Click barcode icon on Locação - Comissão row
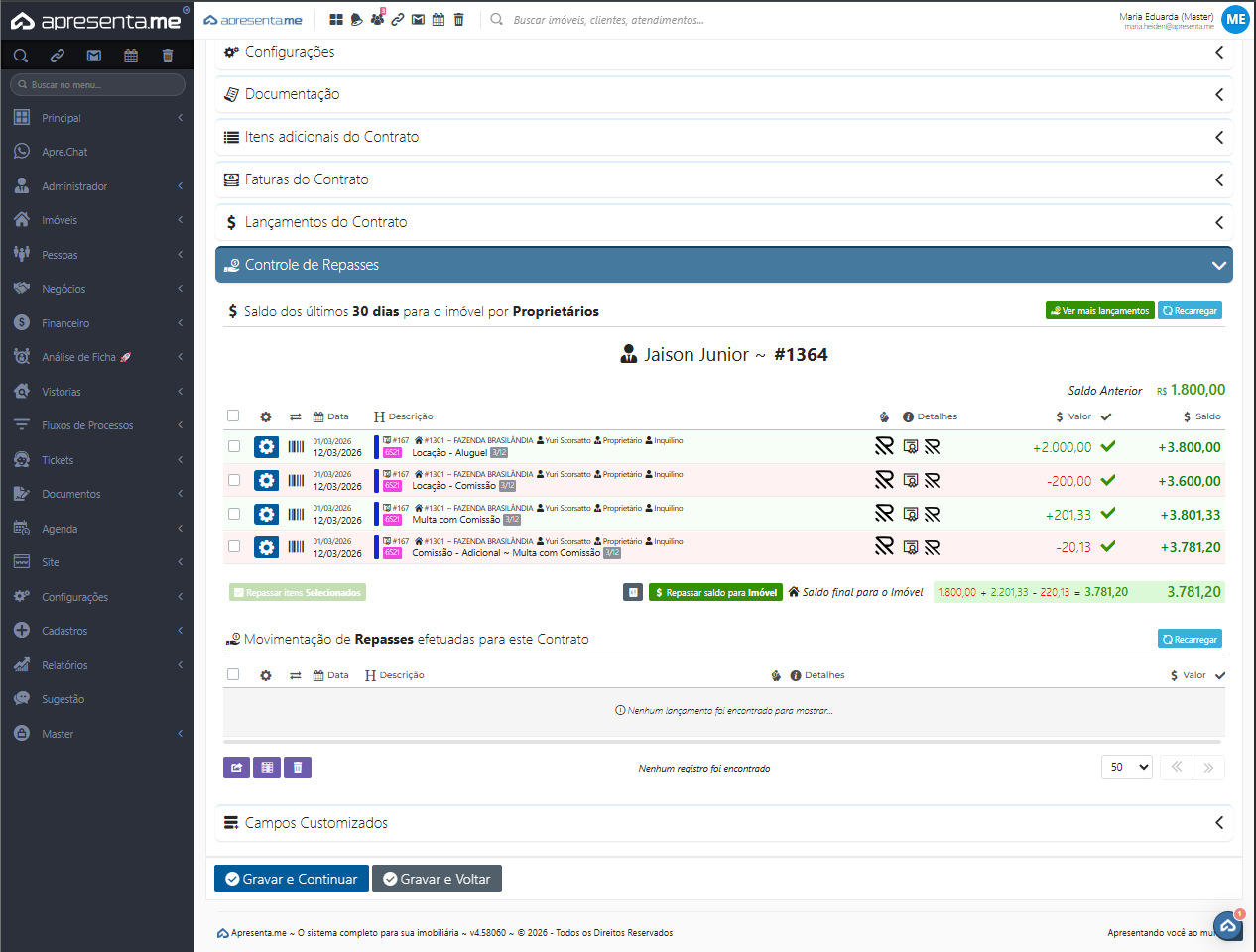 click(x=296, y=481)
